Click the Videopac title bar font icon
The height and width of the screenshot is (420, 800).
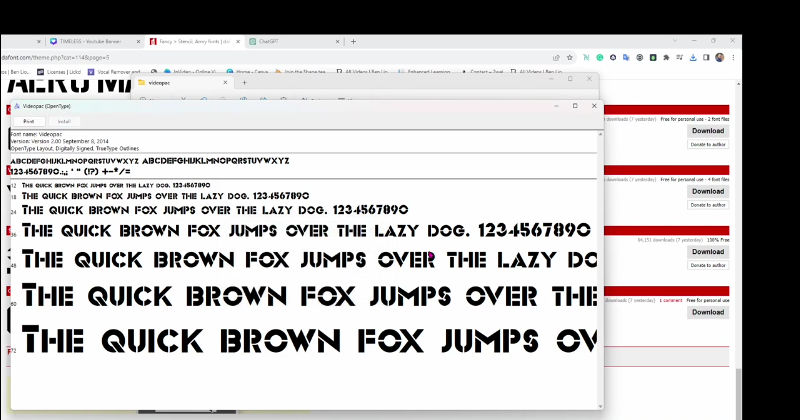point(17,106)
